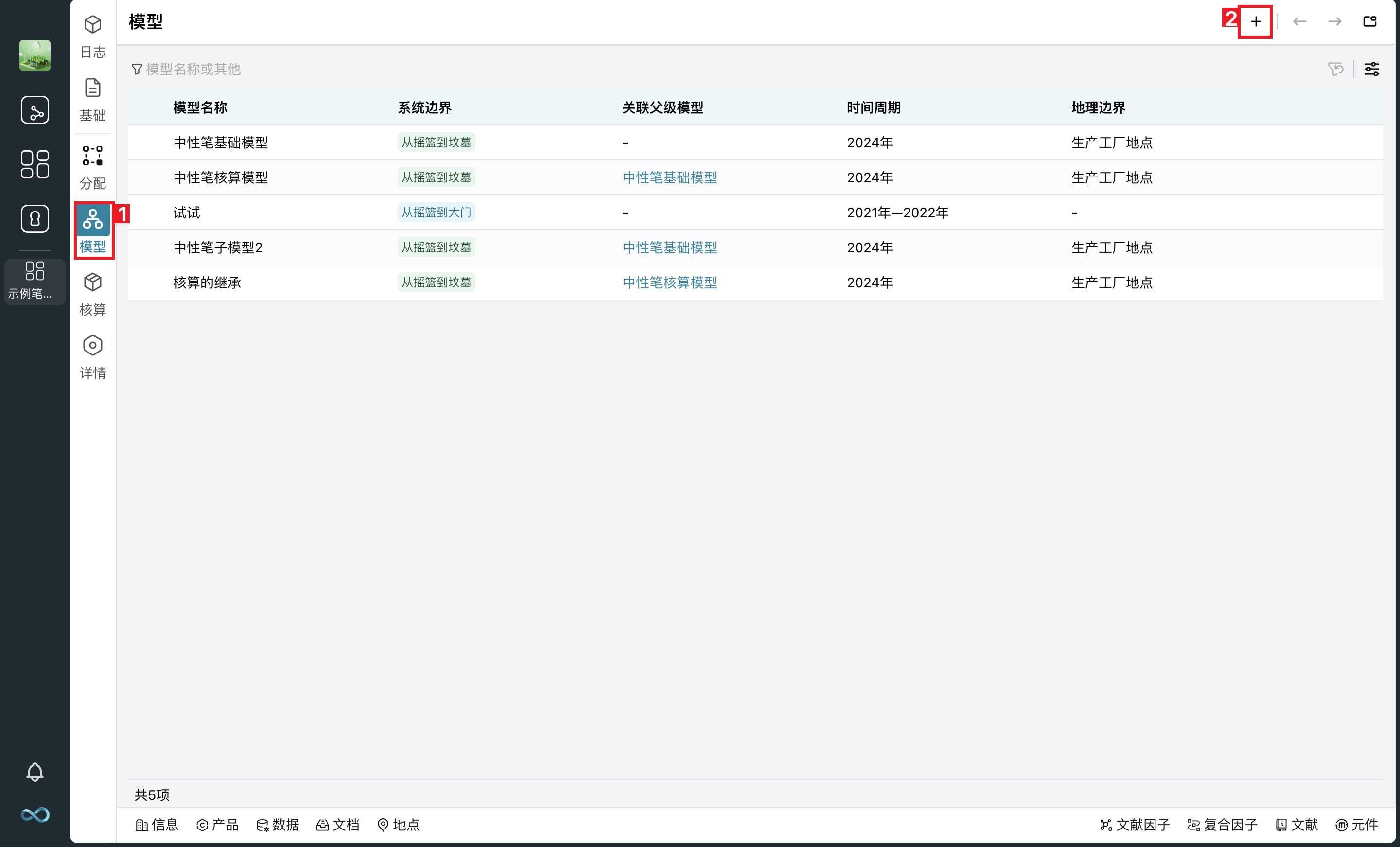Click the plus icon to add model
The width and height of the screenshot is (1400, 847).
pos(1255,21)
